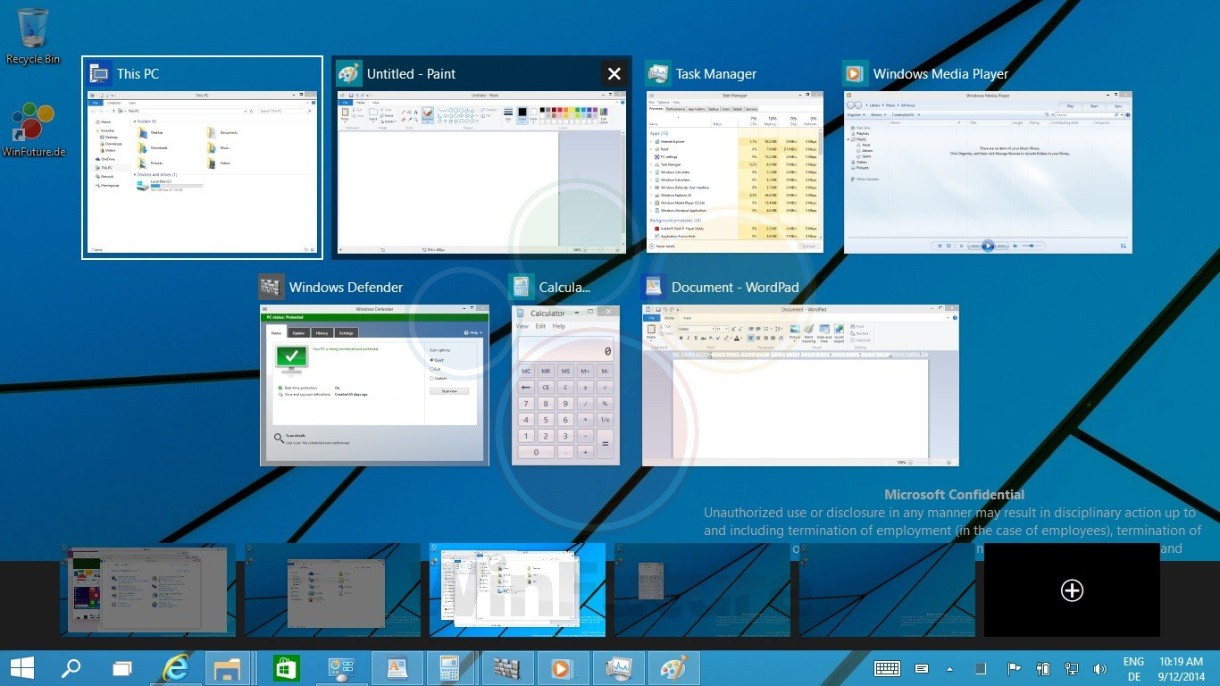Click the volume speaker icon in the tray
Viewport: 1220px width, 686px height.
tap(1100, 668)
